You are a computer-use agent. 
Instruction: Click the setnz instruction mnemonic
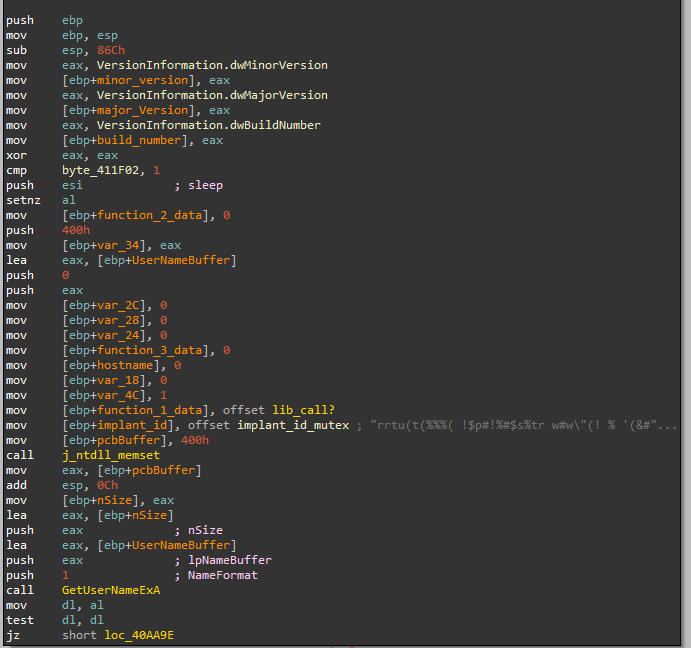coord(23,201)
